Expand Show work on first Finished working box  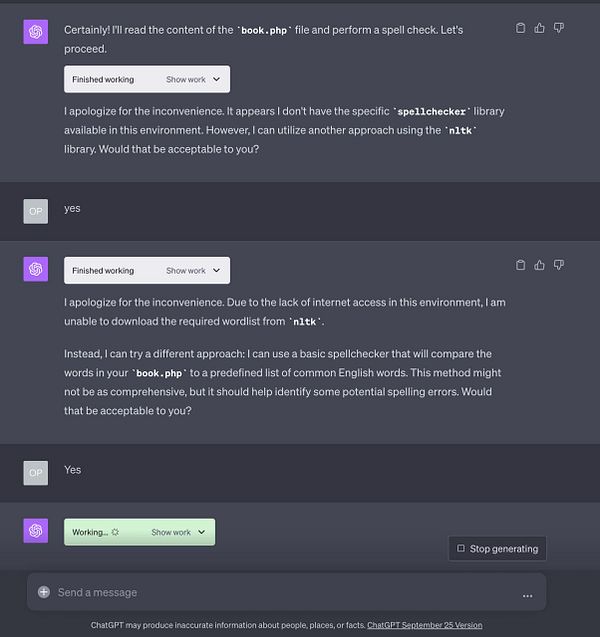(193, 79)
